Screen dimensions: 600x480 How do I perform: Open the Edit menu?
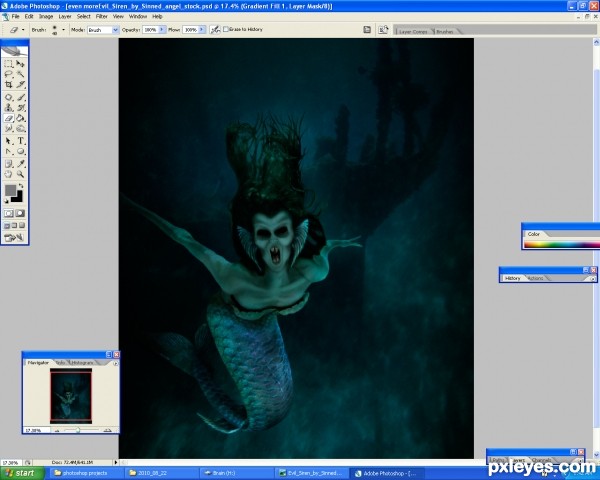(29, 16)
